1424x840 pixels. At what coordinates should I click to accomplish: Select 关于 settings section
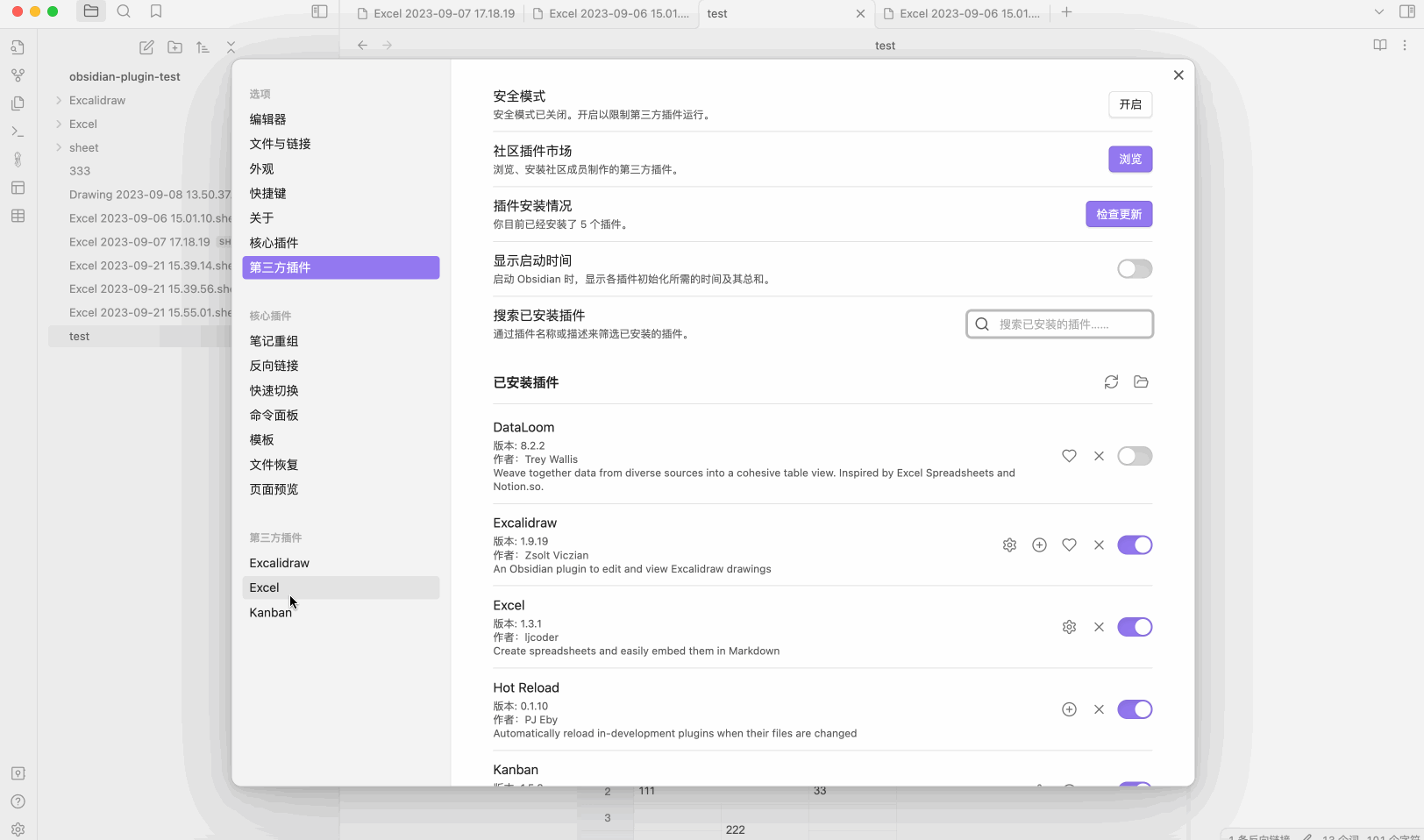pyautogui.click(x=340, y=218)
